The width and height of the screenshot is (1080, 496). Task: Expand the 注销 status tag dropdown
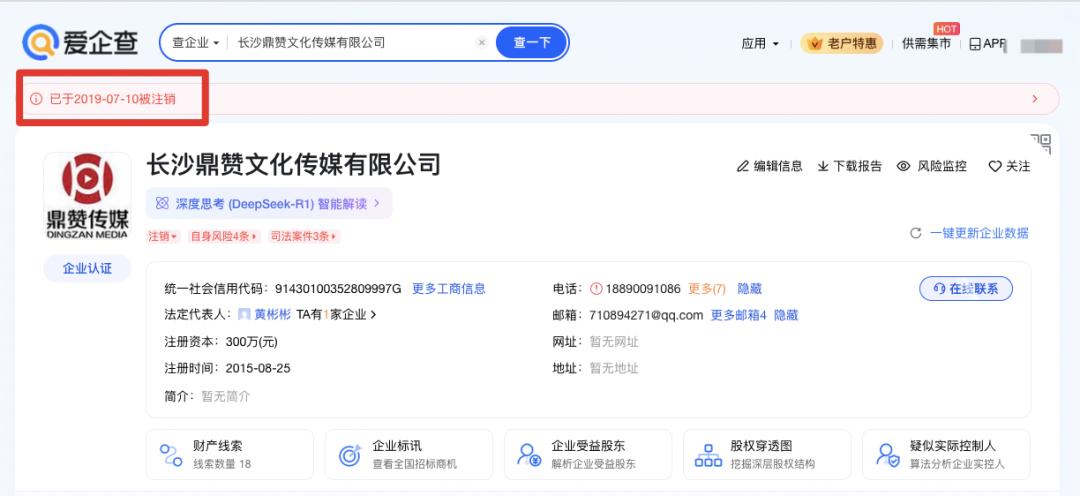(164, 236)
